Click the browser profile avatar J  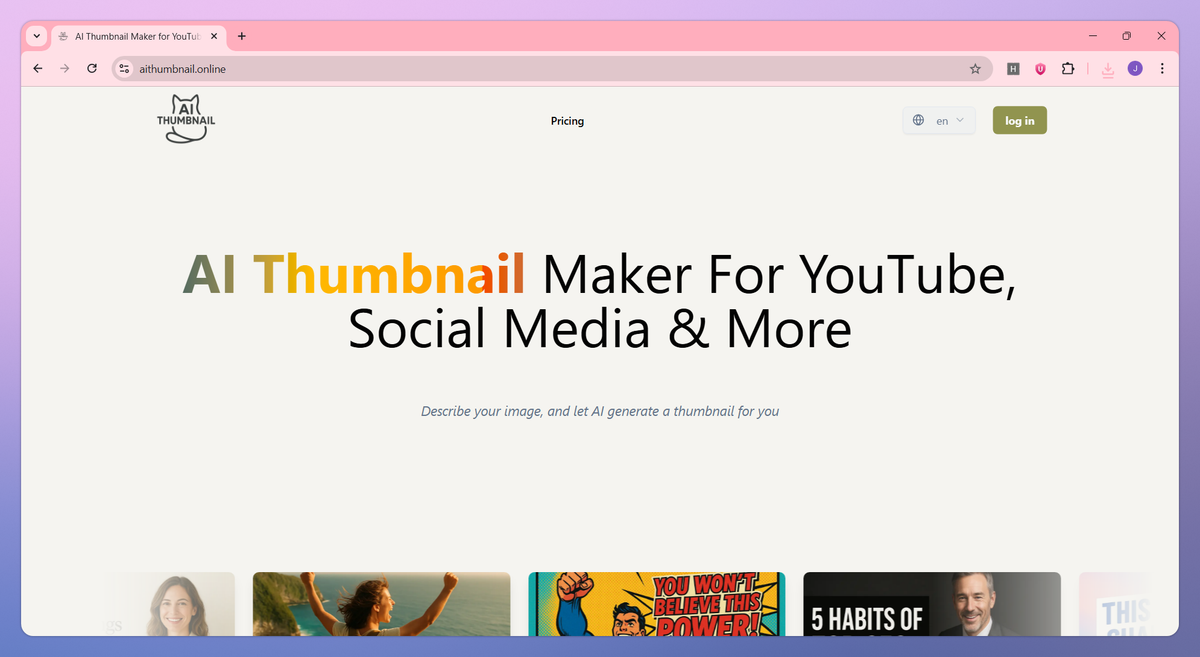[1135, 69]
